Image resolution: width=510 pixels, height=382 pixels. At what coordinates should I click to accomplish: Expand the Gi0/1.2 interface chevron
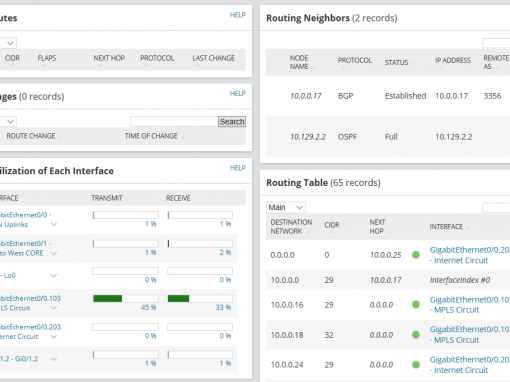coord(54,359)
